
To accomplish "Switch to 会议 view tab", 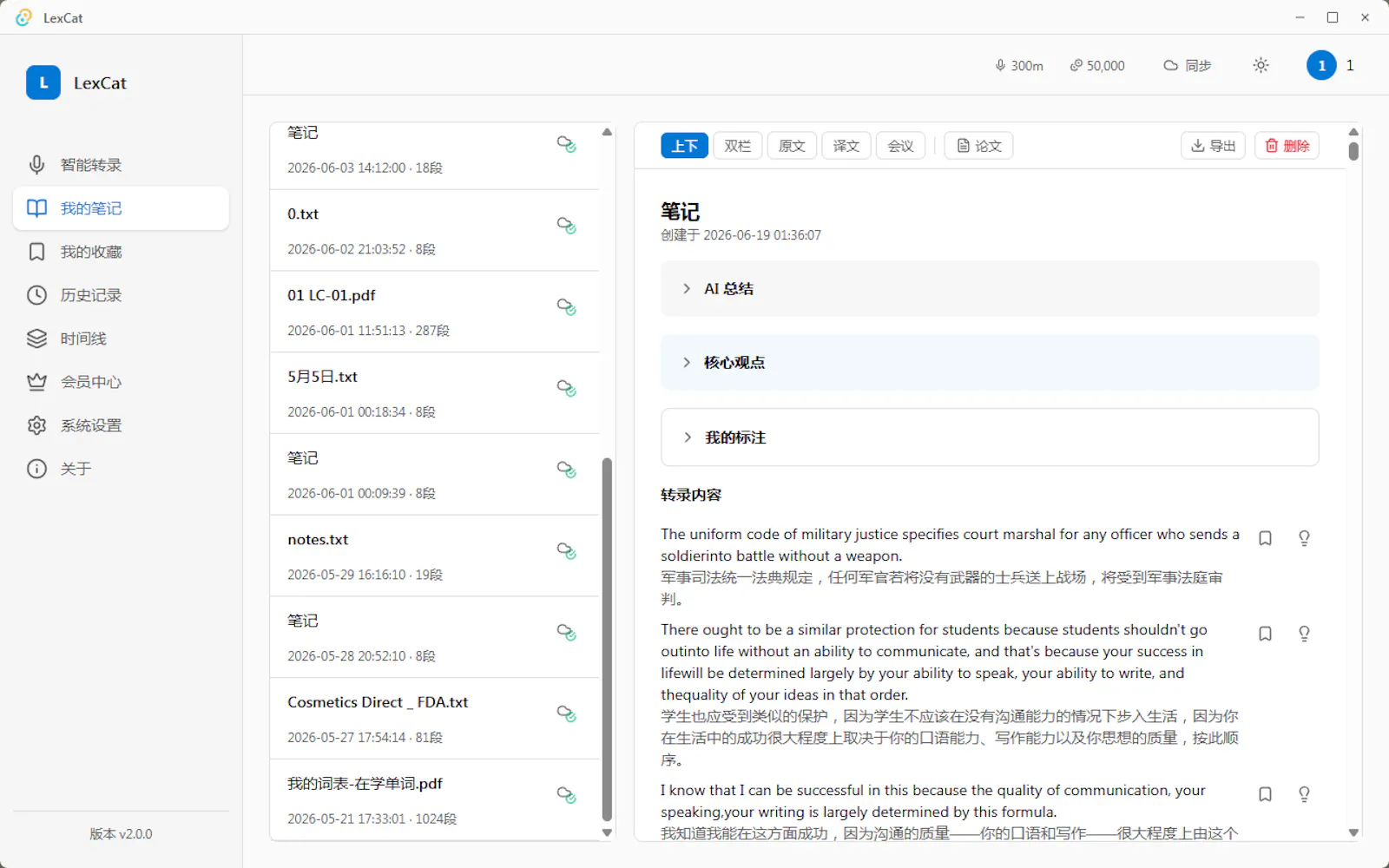I will click(x=901, y=146).
